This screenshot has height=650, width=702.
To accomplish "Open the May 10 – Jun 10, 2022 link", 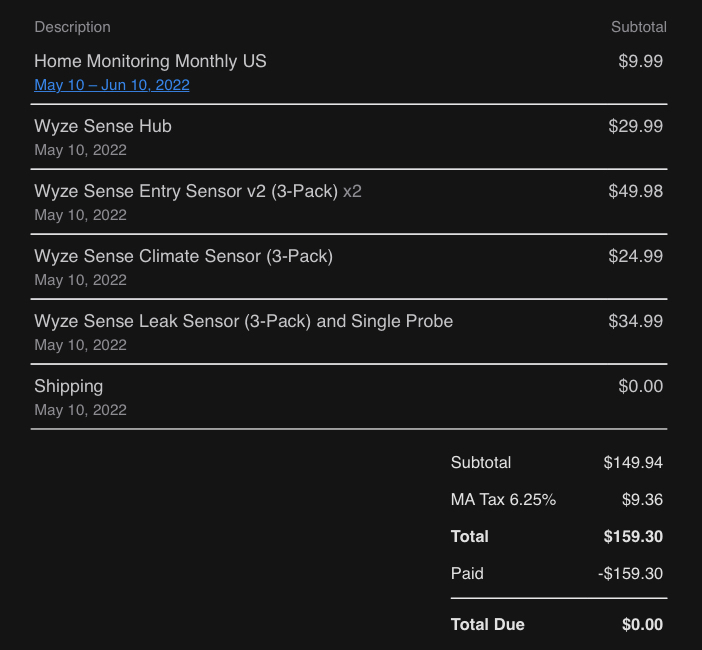I will [112, 85].
